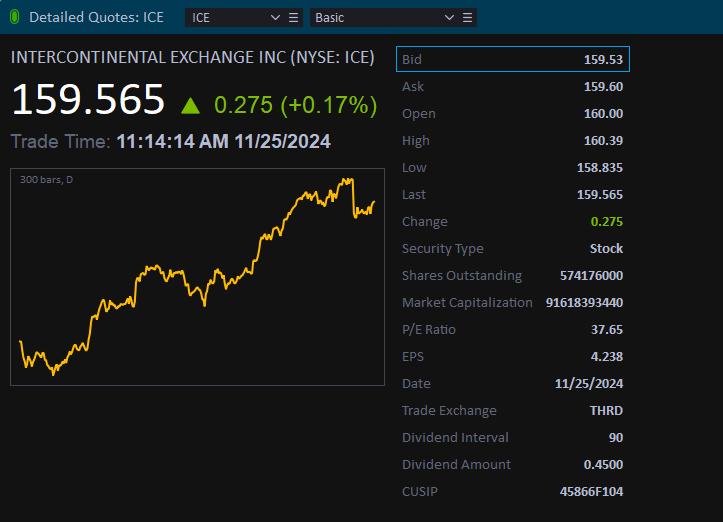Select the High value 160.39

tap(603, 140)
